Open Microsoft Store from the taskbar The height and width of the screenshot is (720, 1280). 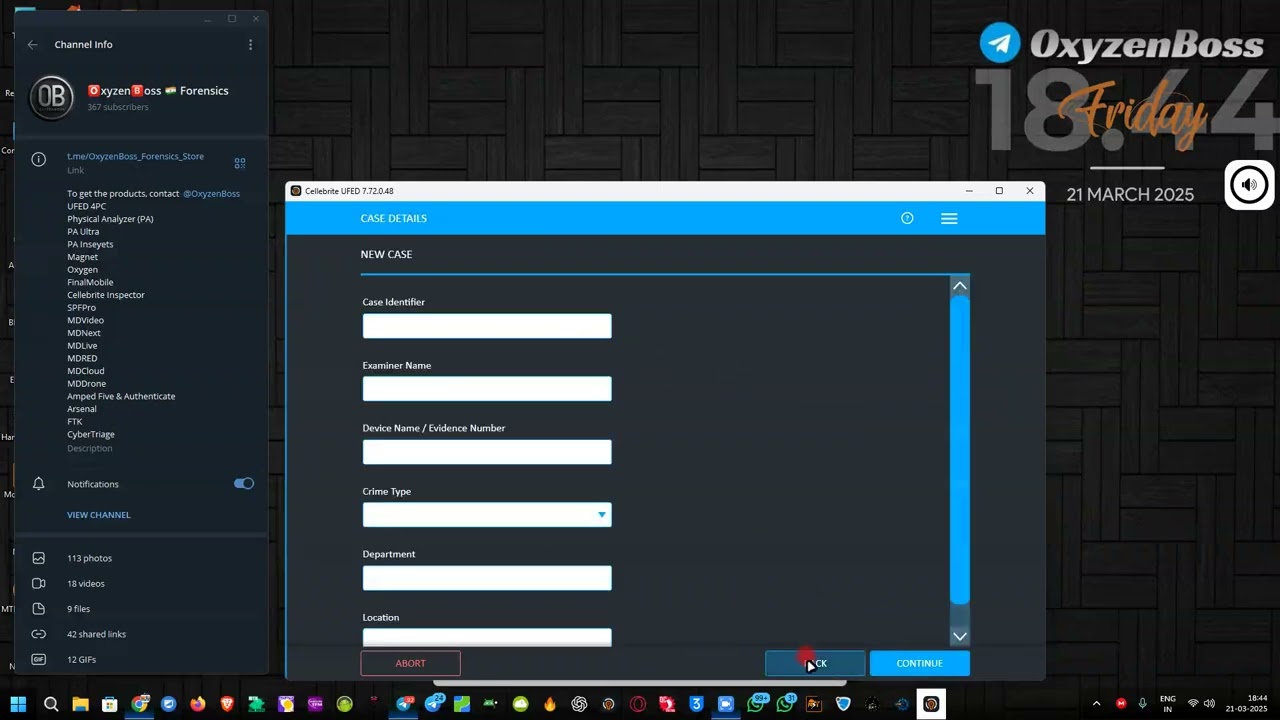click(x=110, y=704)
